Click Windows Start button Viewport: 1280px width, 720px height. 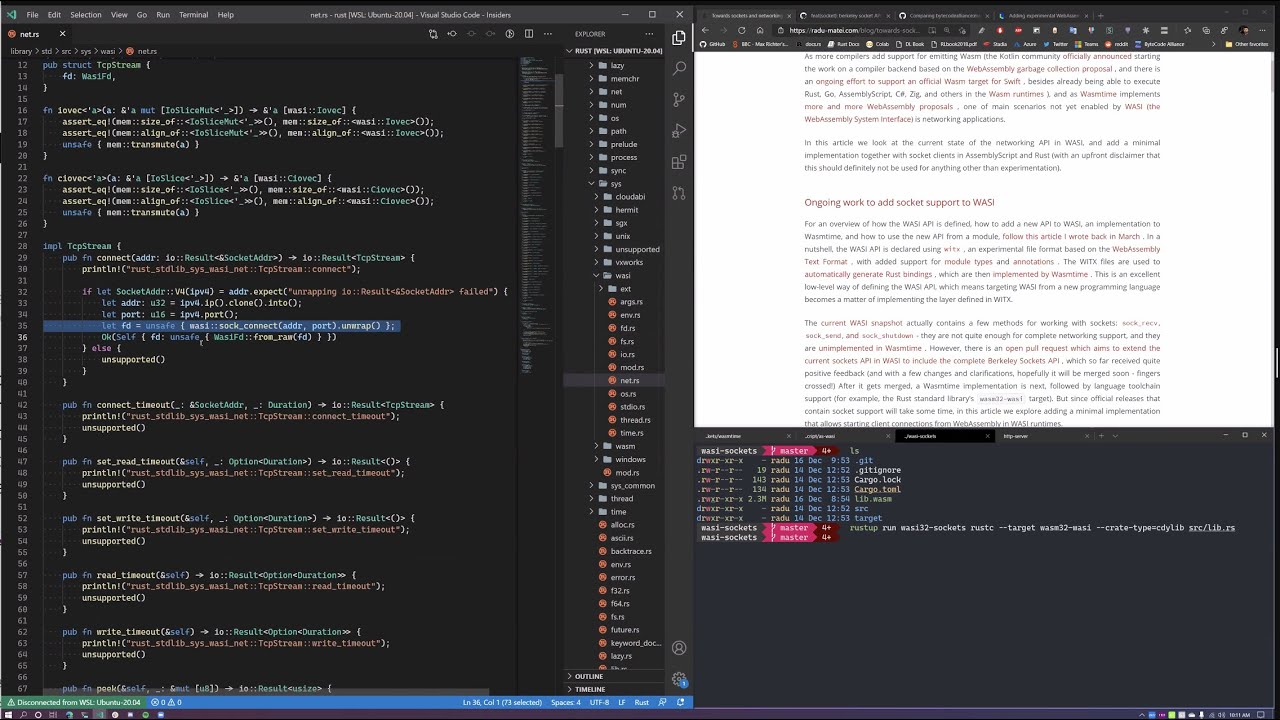coord(7,714)
